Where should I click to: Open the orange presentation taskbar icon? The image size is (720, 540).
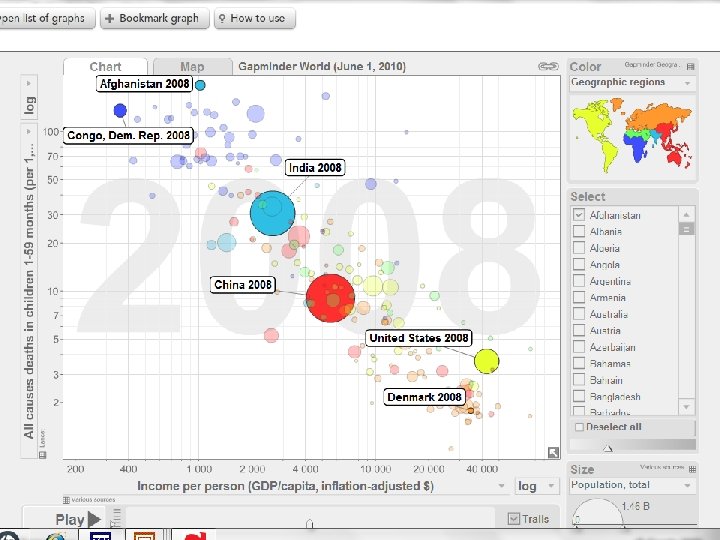(x=144, y=536)
